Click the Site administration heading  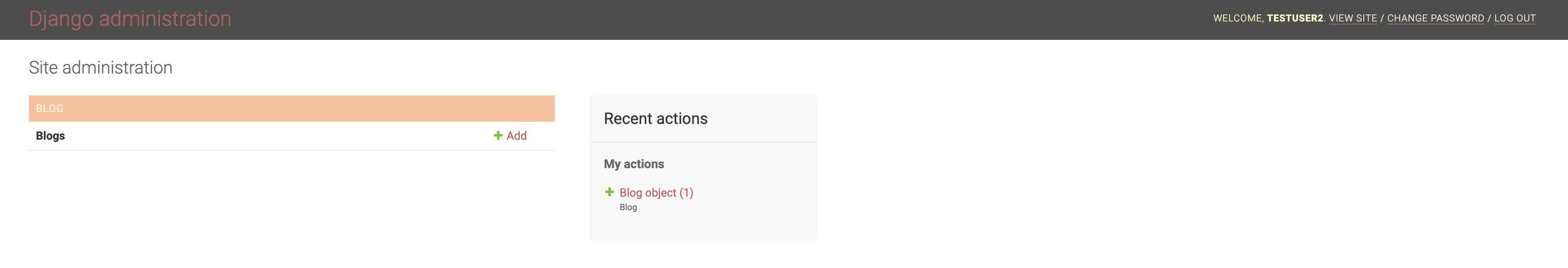[x=100, y=67]
